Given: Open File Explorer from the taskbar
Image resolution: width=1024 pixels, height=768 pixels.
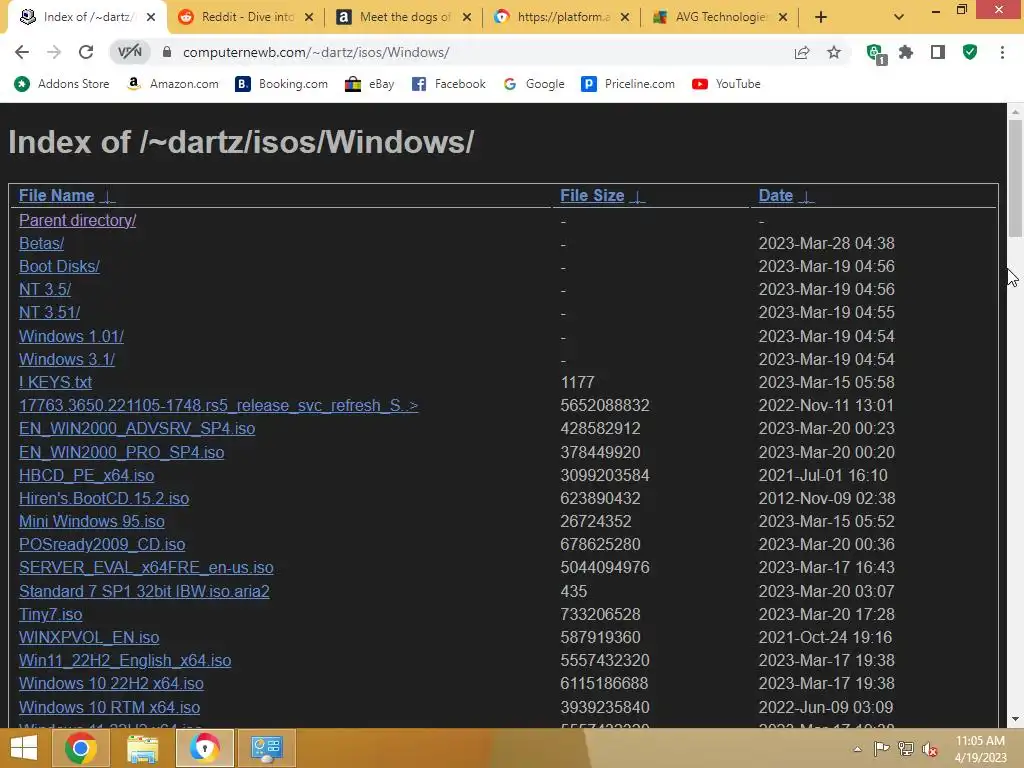Looking at the screenshot, I should (x=143, y=748).
